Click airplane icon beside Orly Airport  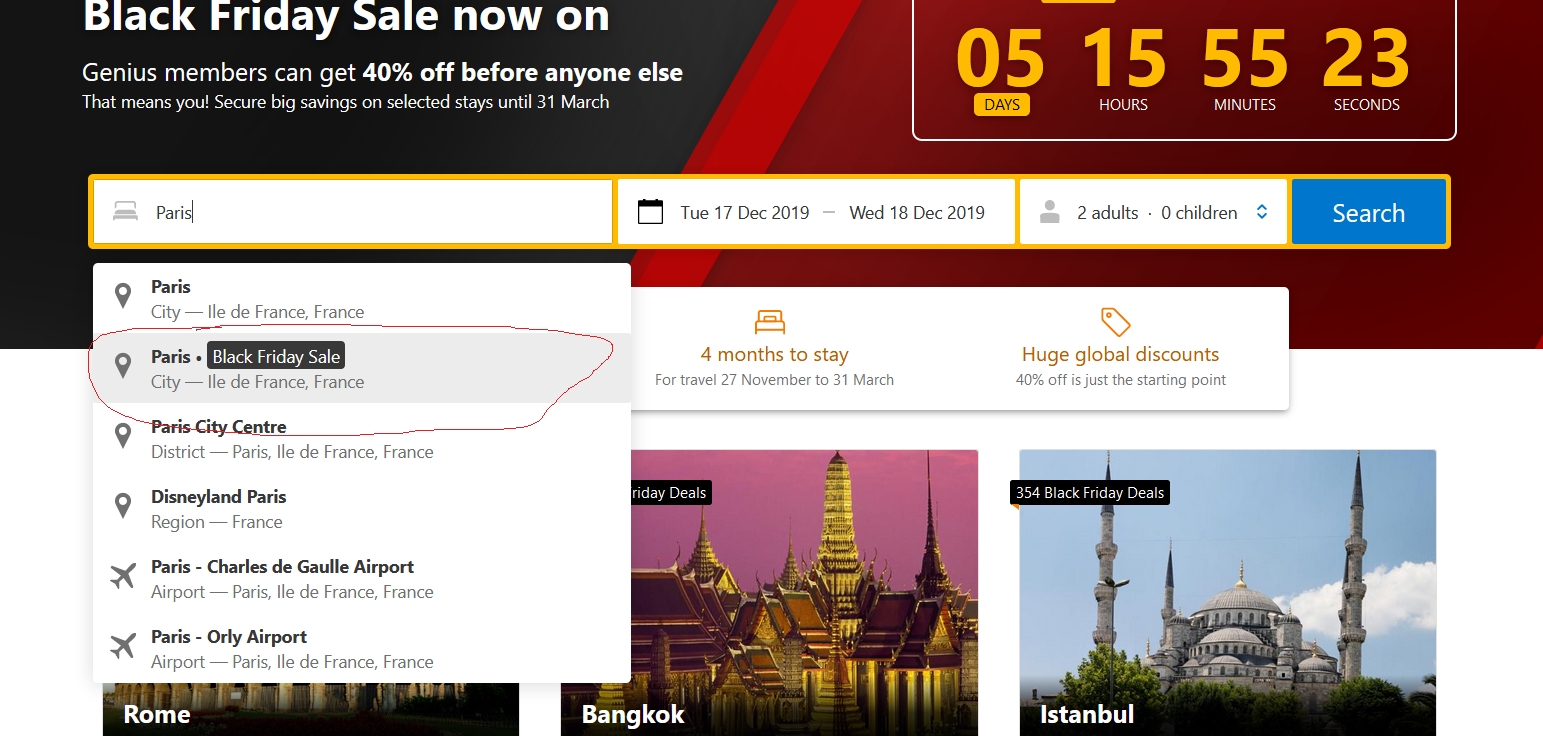123,646
